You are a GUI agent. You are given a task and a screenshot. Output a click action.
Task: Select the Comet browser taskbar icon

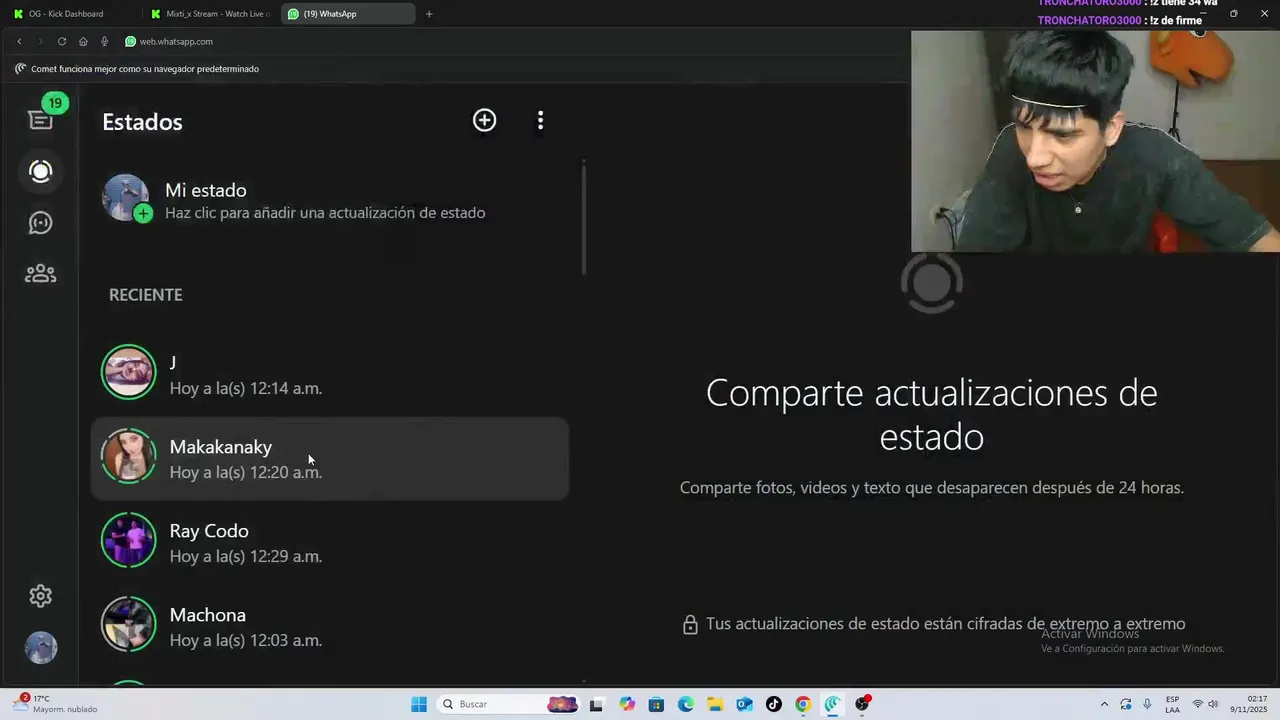pyautogui.click(x=832, y=704)
